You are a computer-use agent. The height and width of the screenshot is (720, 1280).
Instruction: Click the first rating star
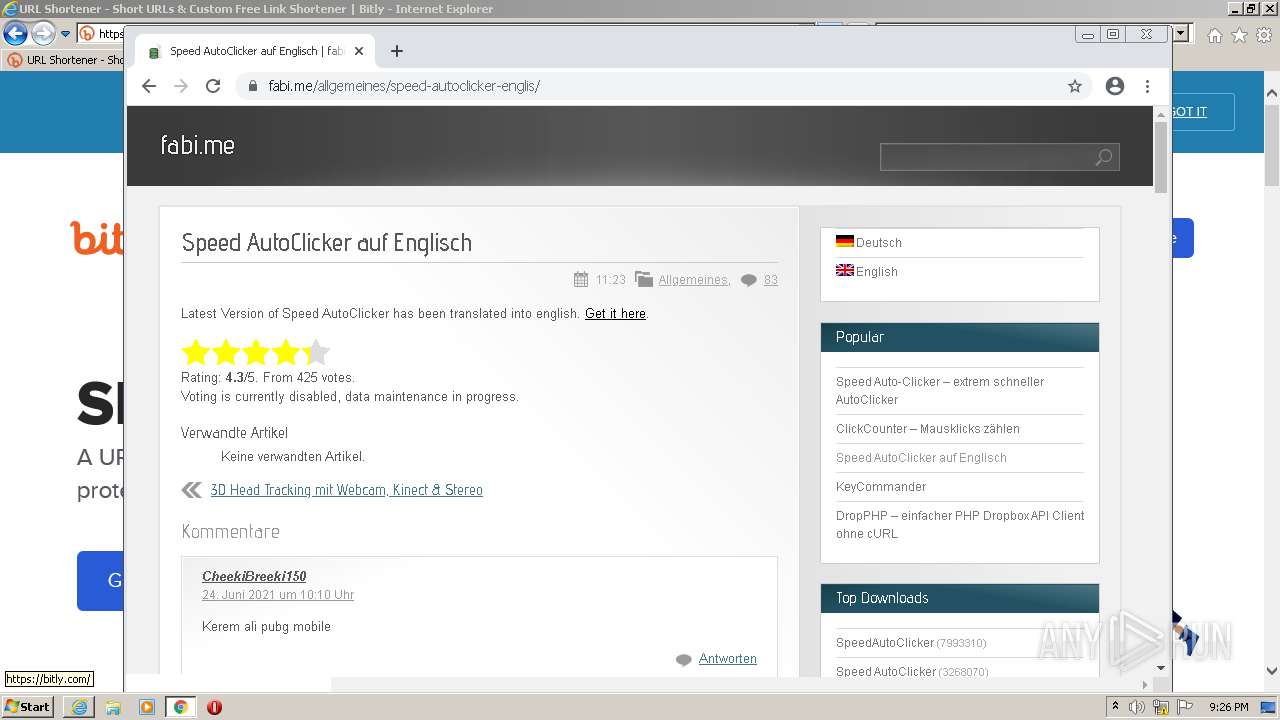coord(196,352)
